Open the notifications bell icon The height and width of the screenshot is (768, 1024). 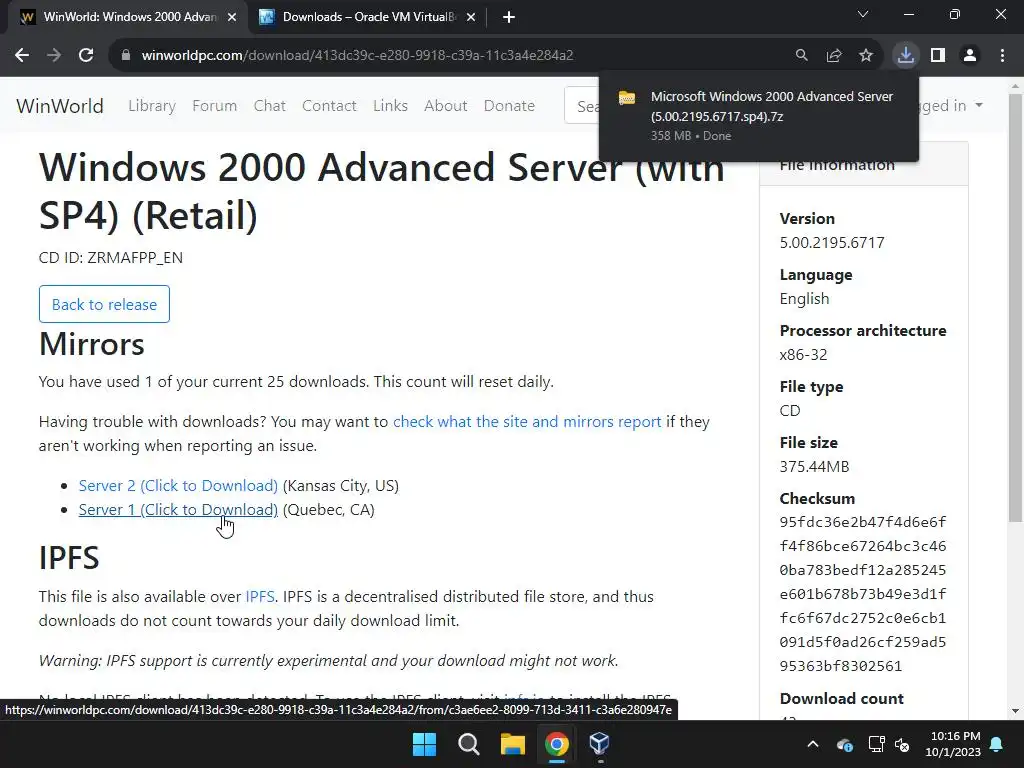coord(997,744)
